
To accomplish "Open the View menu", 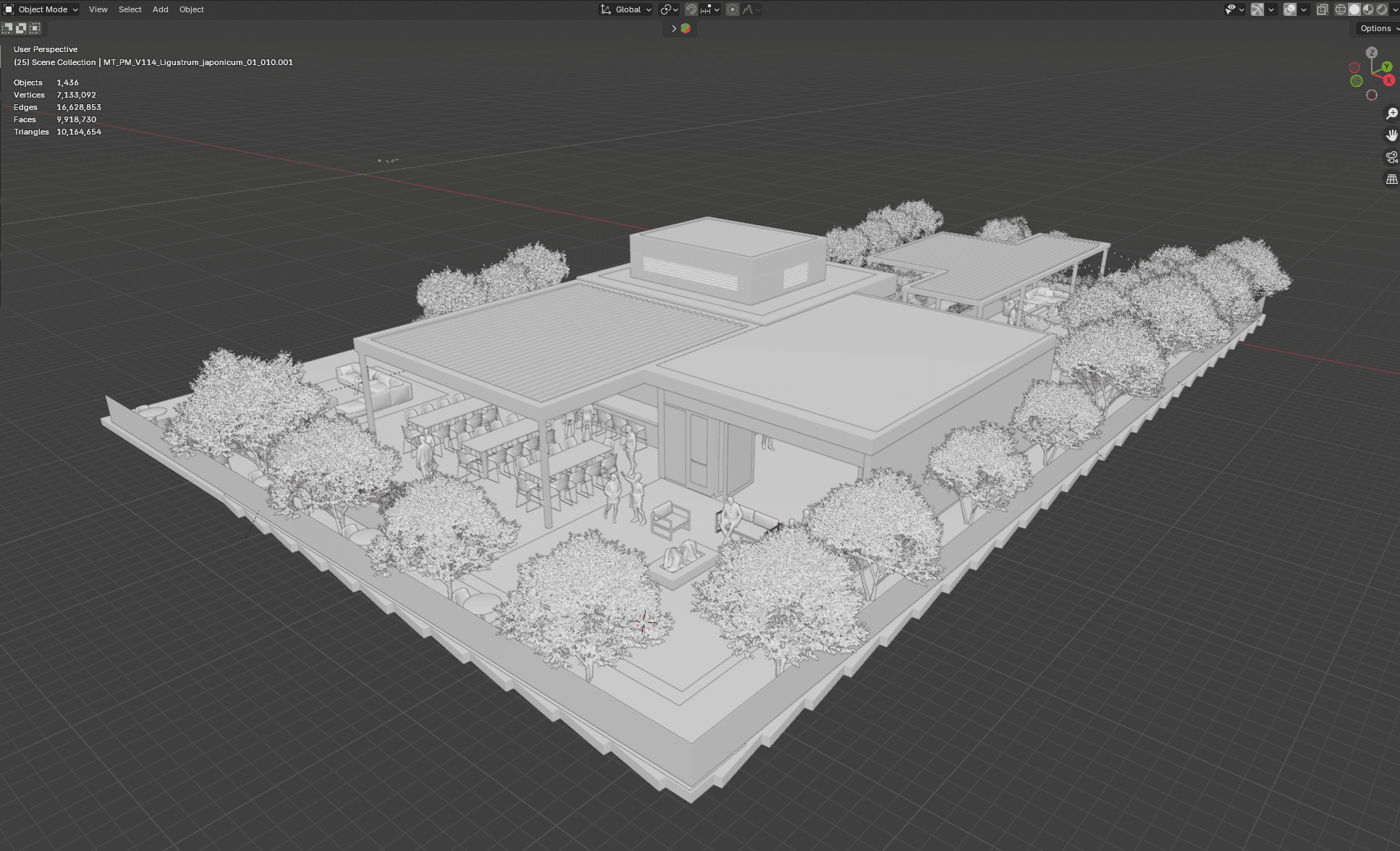I will point(98,9).
